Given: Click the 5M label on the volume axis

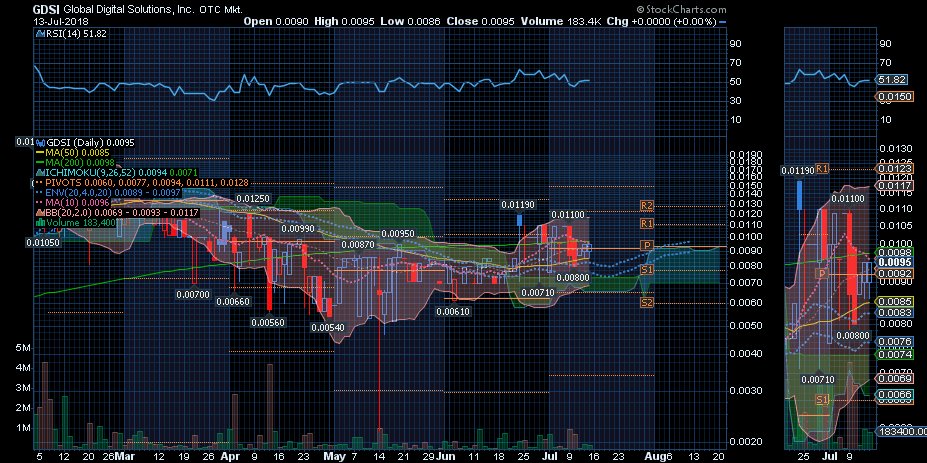Looking at the screenshot, I should point(23,348).
